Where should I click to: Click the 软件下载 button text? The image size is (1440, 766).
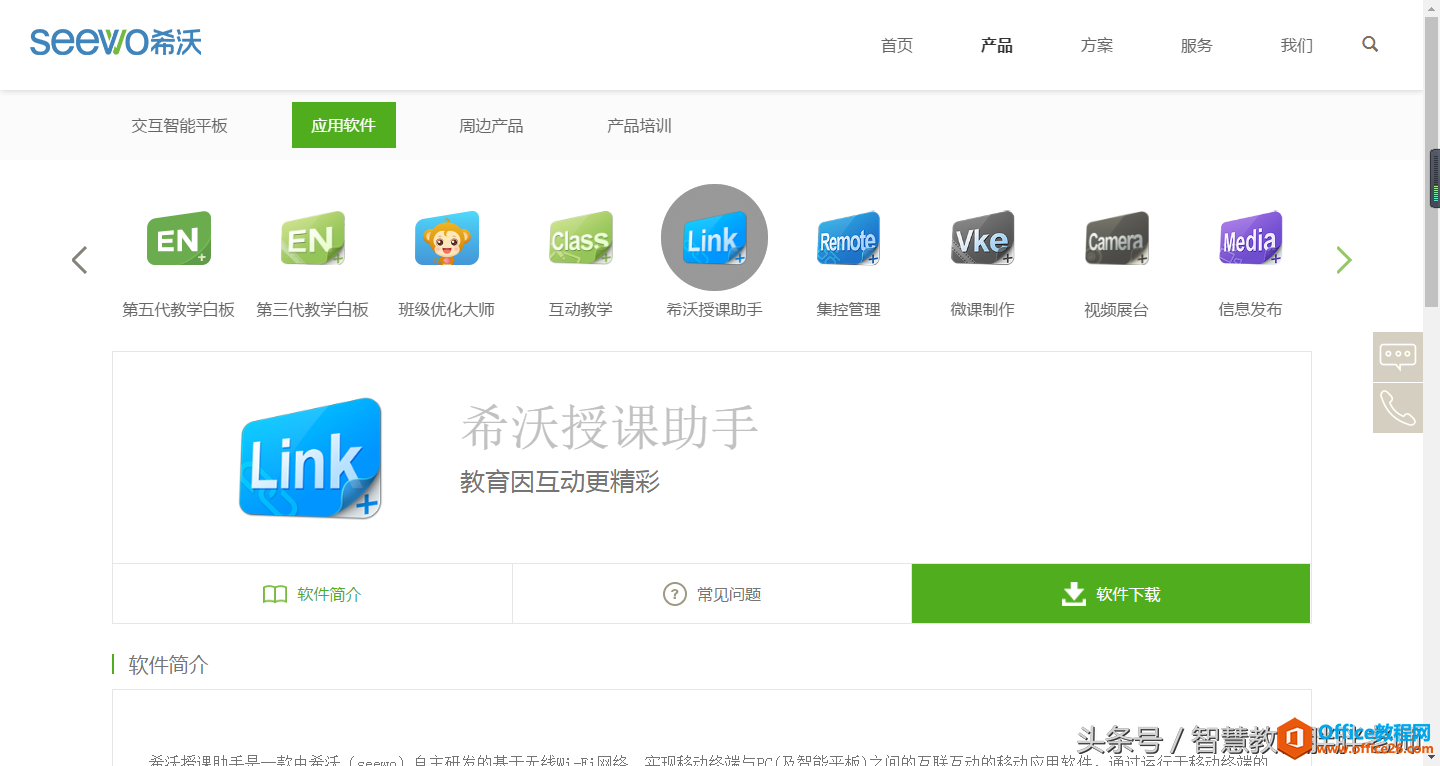(x=1128, y=595)
